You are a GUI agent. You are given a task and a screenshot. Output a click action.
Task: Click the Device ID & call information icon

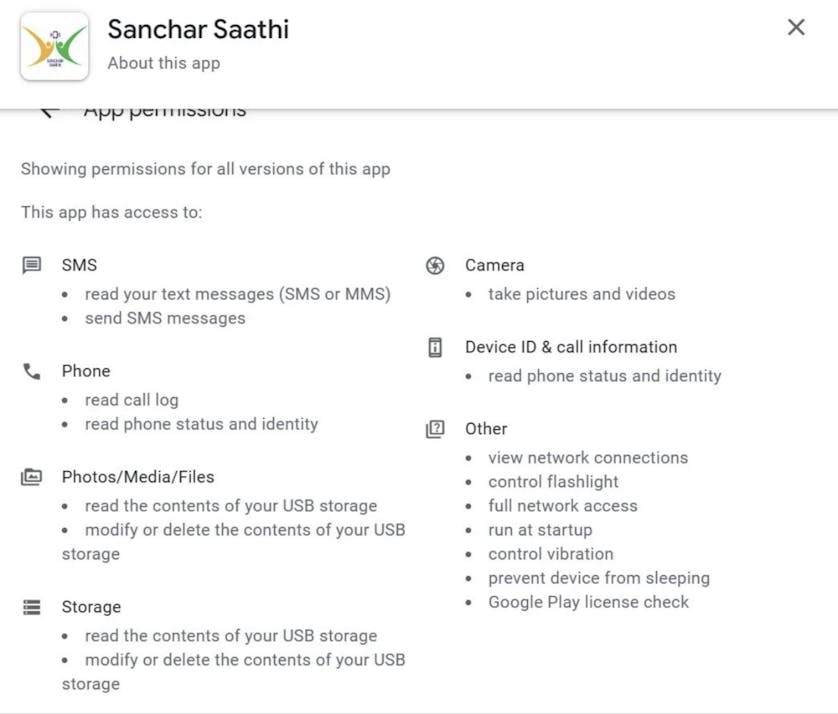point(435,347)
